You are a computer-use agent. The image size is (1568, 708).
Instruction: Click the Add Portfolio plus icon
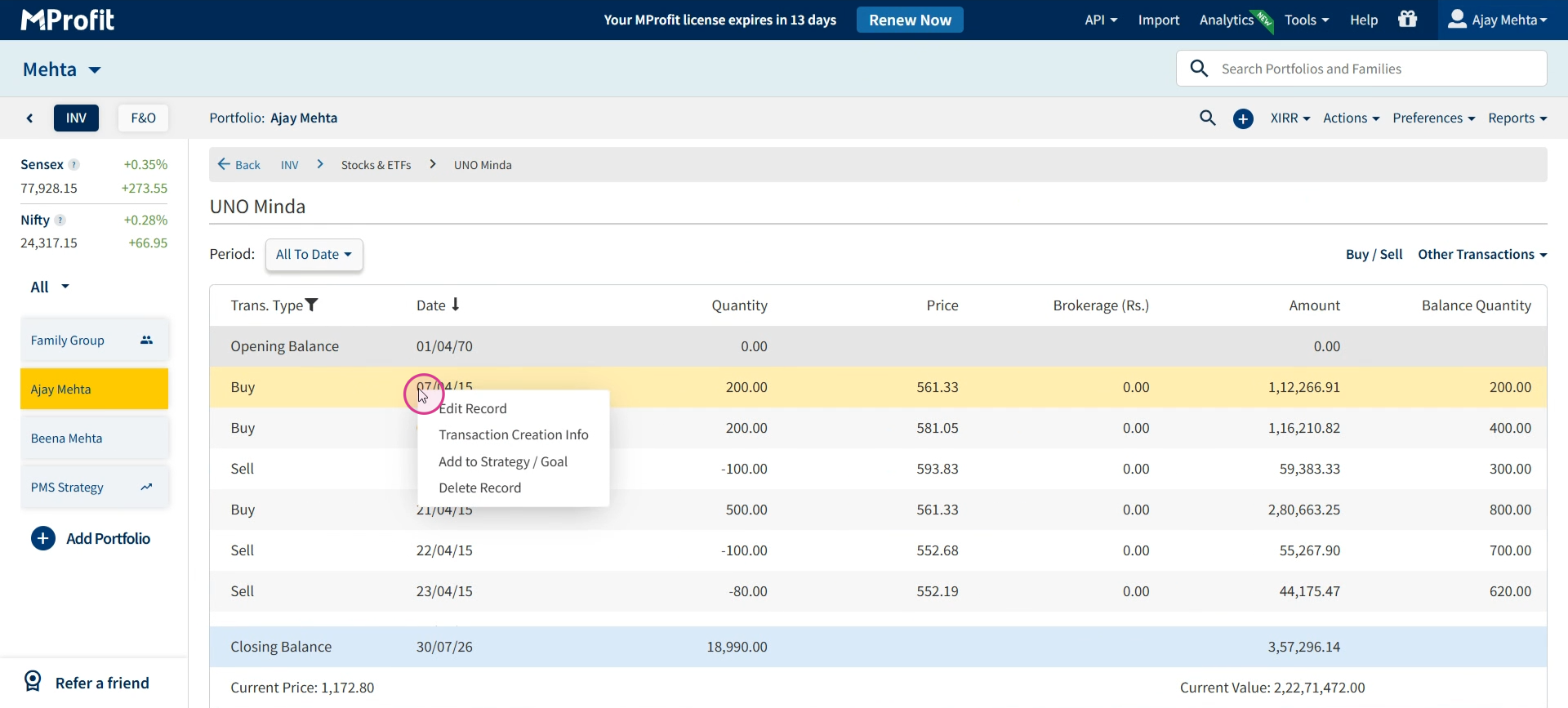(x=43, y=539)
